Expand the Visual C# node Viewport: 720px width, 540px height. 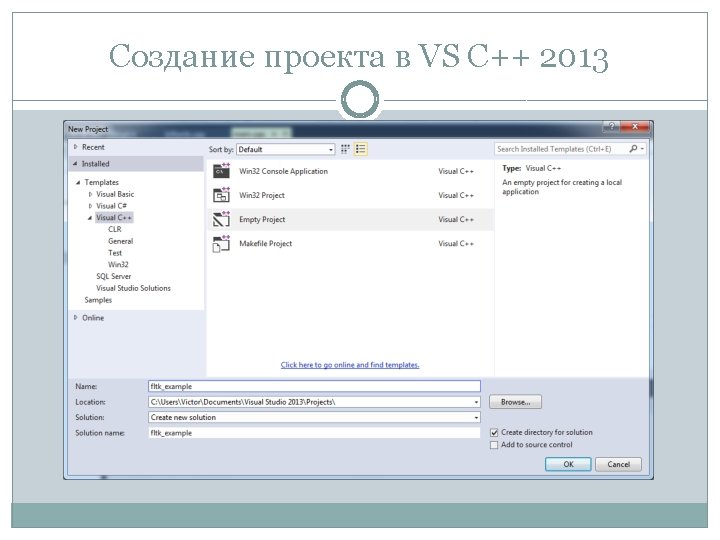(x=90, y=206)
